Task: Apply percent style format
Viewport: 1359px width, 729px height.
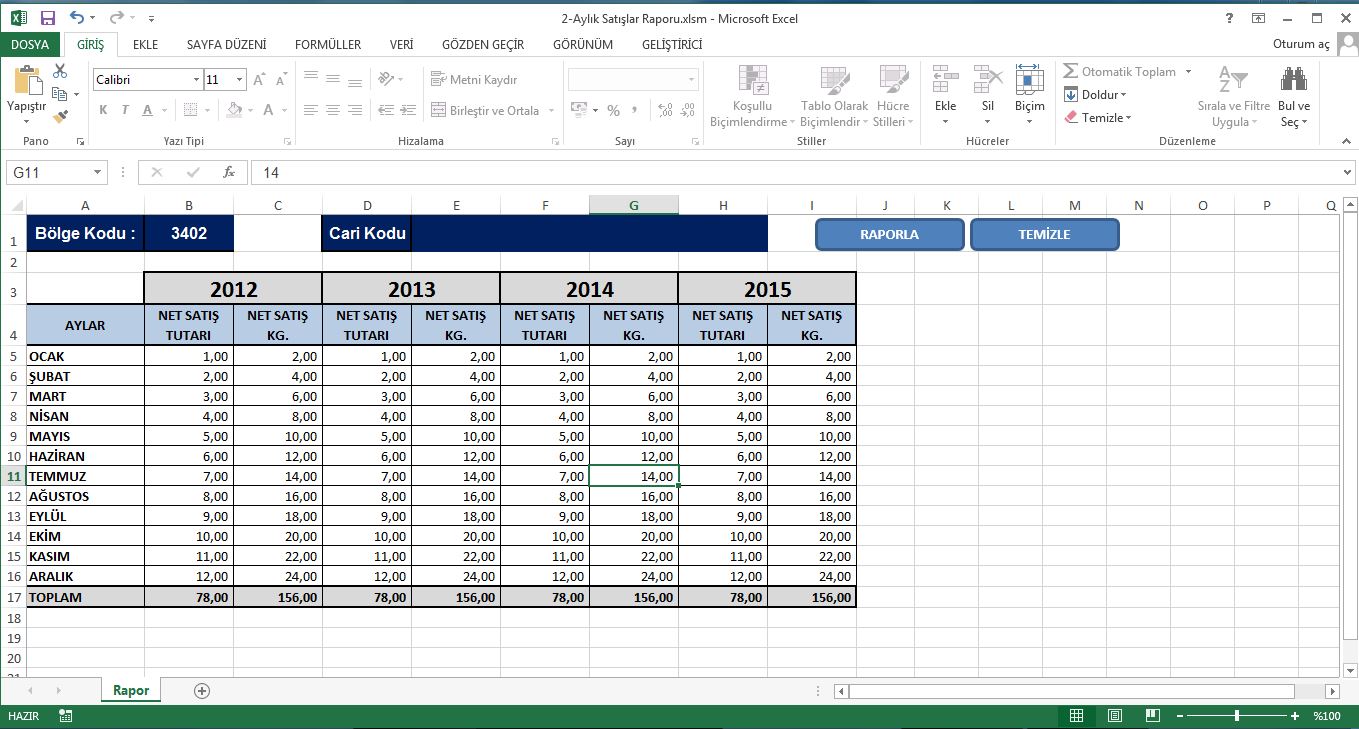Action: click(613, 110)
